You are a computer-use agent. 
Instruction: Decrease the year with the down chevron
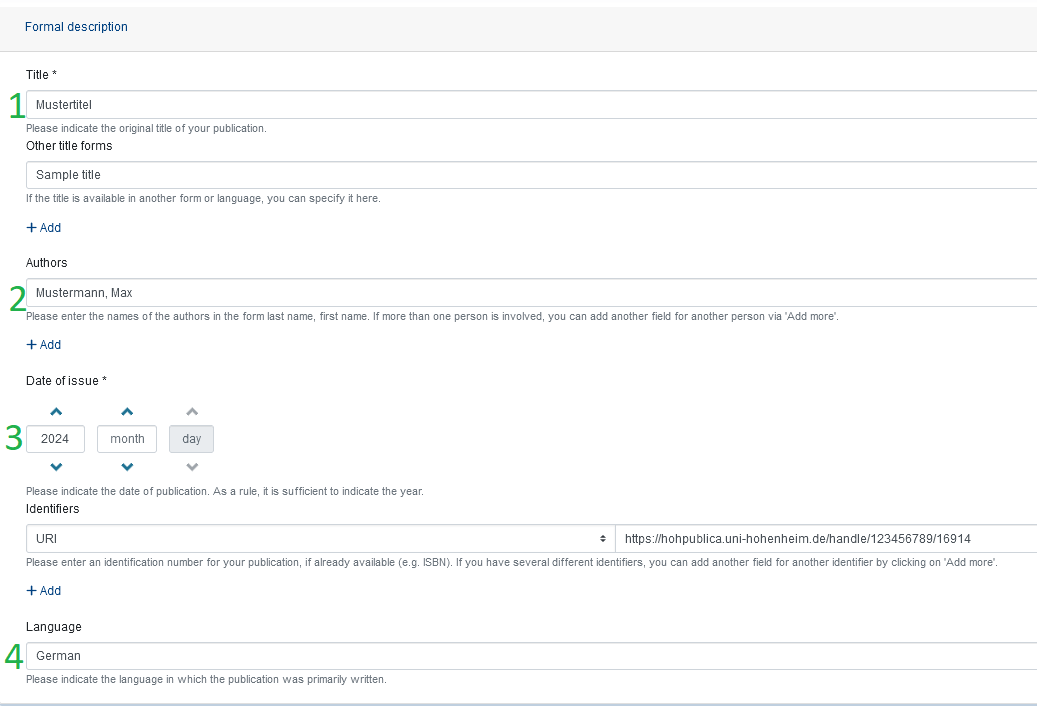[56, 467]
